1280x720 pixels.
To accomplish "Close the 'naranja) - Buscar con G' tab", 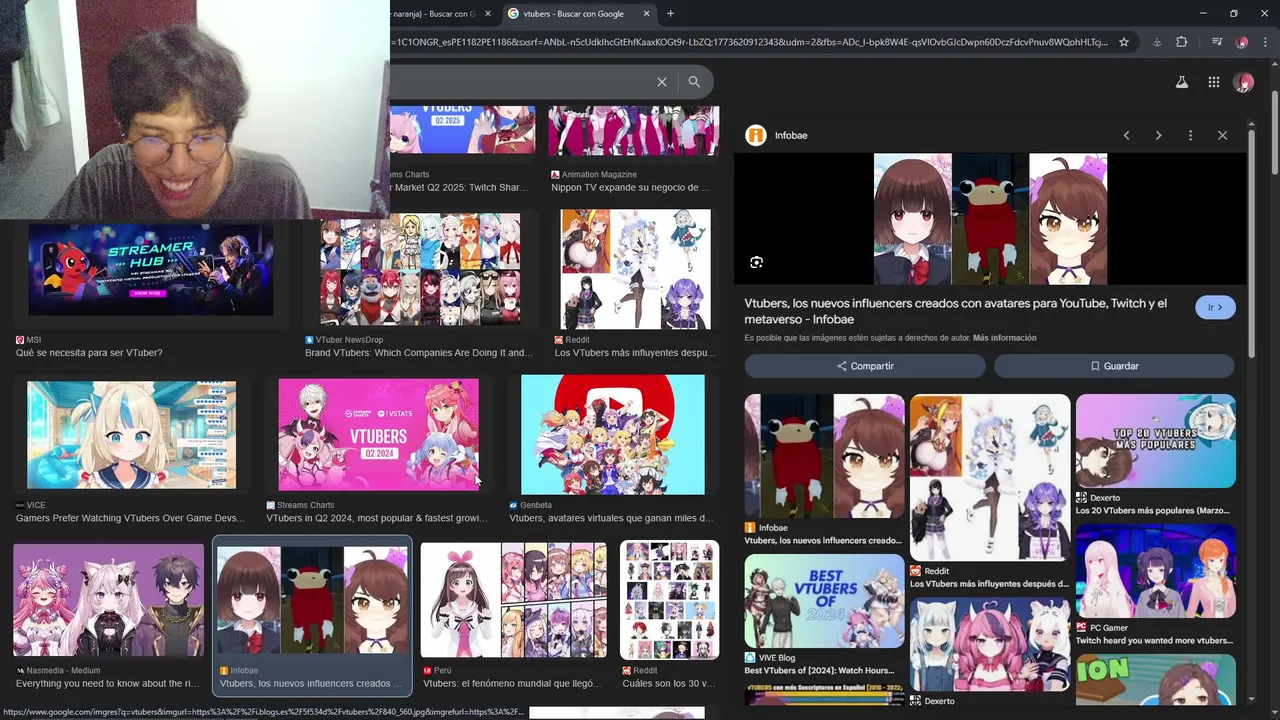I will coord(488,13).
